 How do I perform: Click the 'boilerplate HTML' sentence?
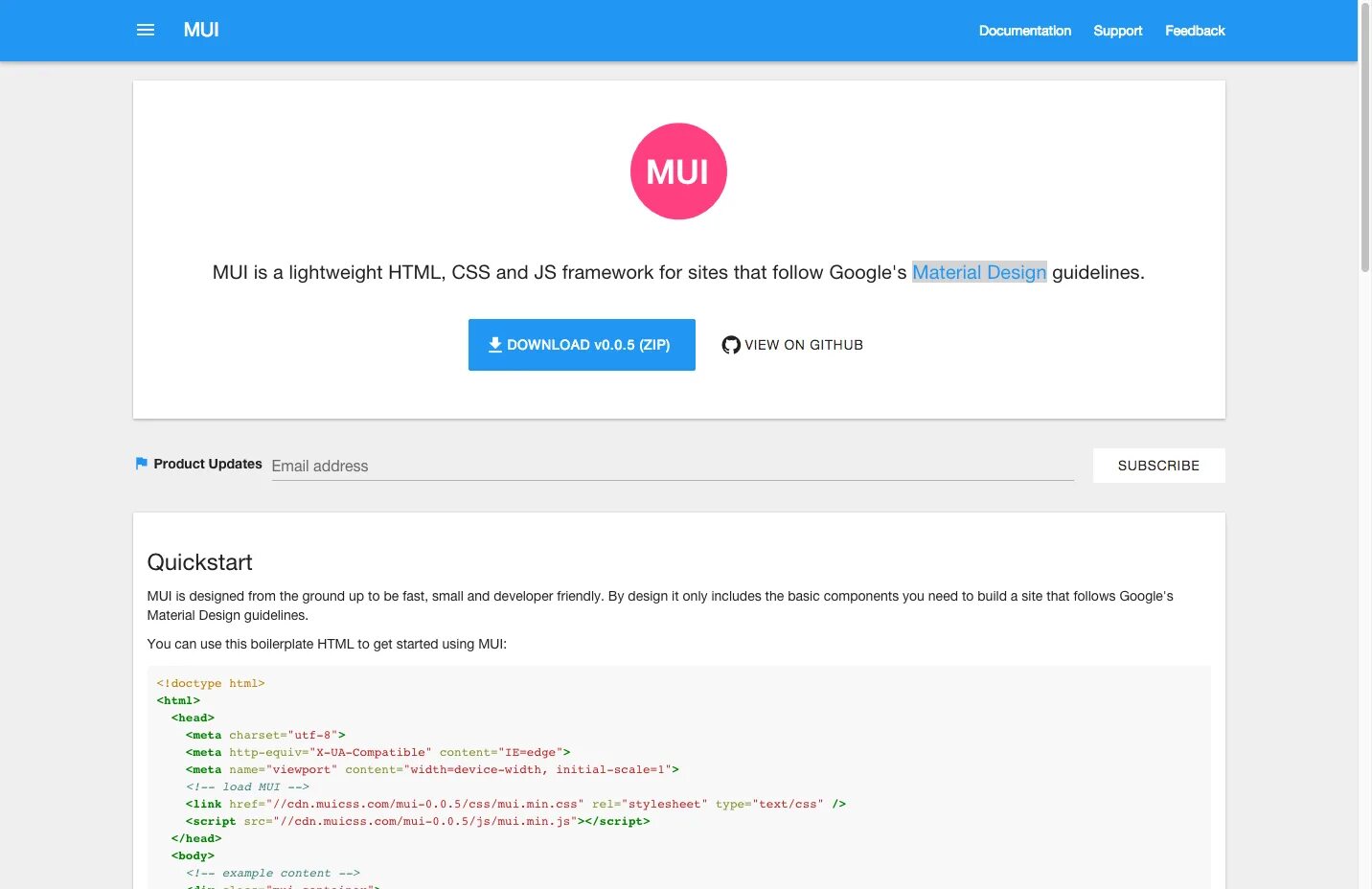pyautogui.click(x=327, y=644)
